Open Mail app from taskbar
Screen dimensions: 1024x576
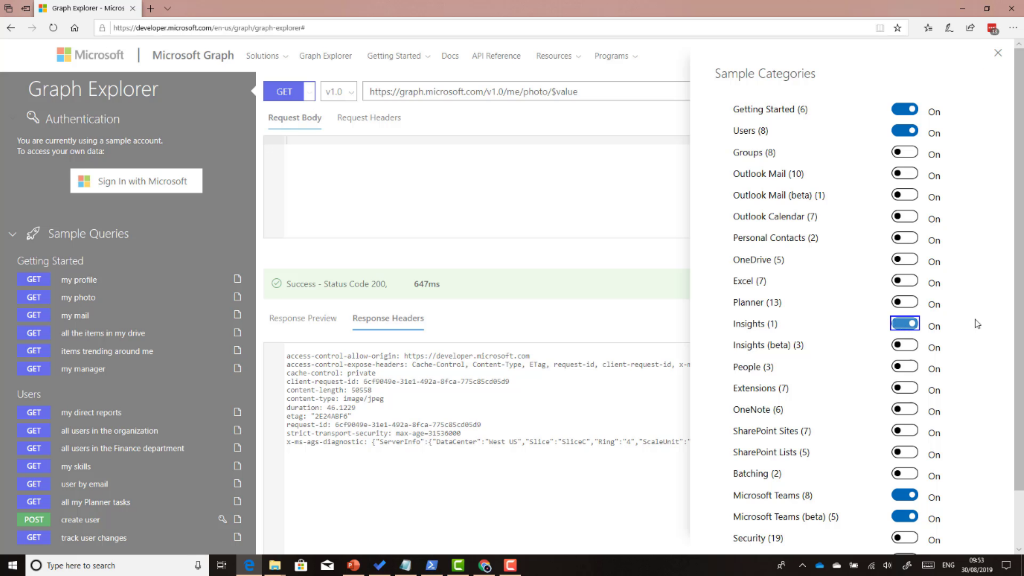pyautogui.click(x=327, y=565)
